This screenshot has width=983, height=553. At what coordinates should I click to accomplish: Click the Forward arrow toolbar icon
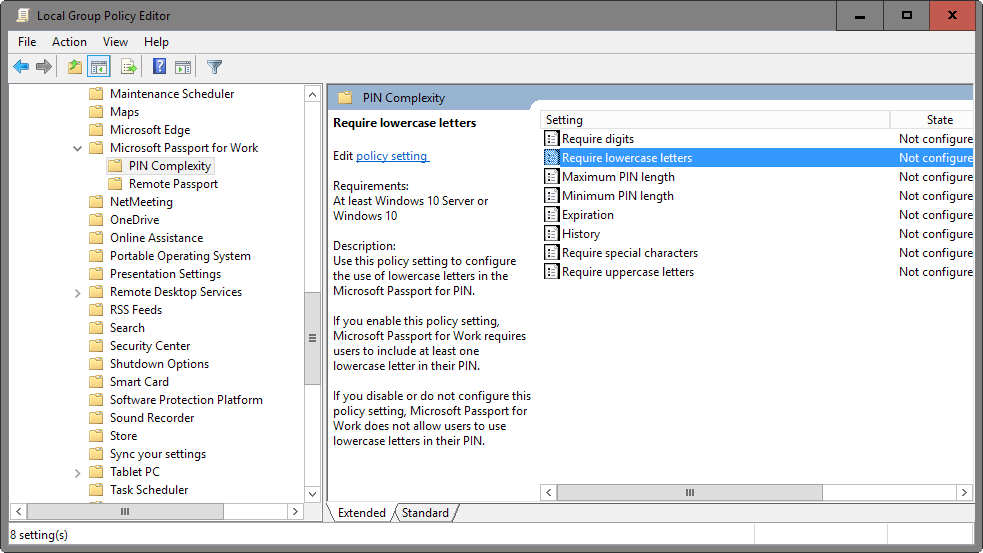(44, 67)
